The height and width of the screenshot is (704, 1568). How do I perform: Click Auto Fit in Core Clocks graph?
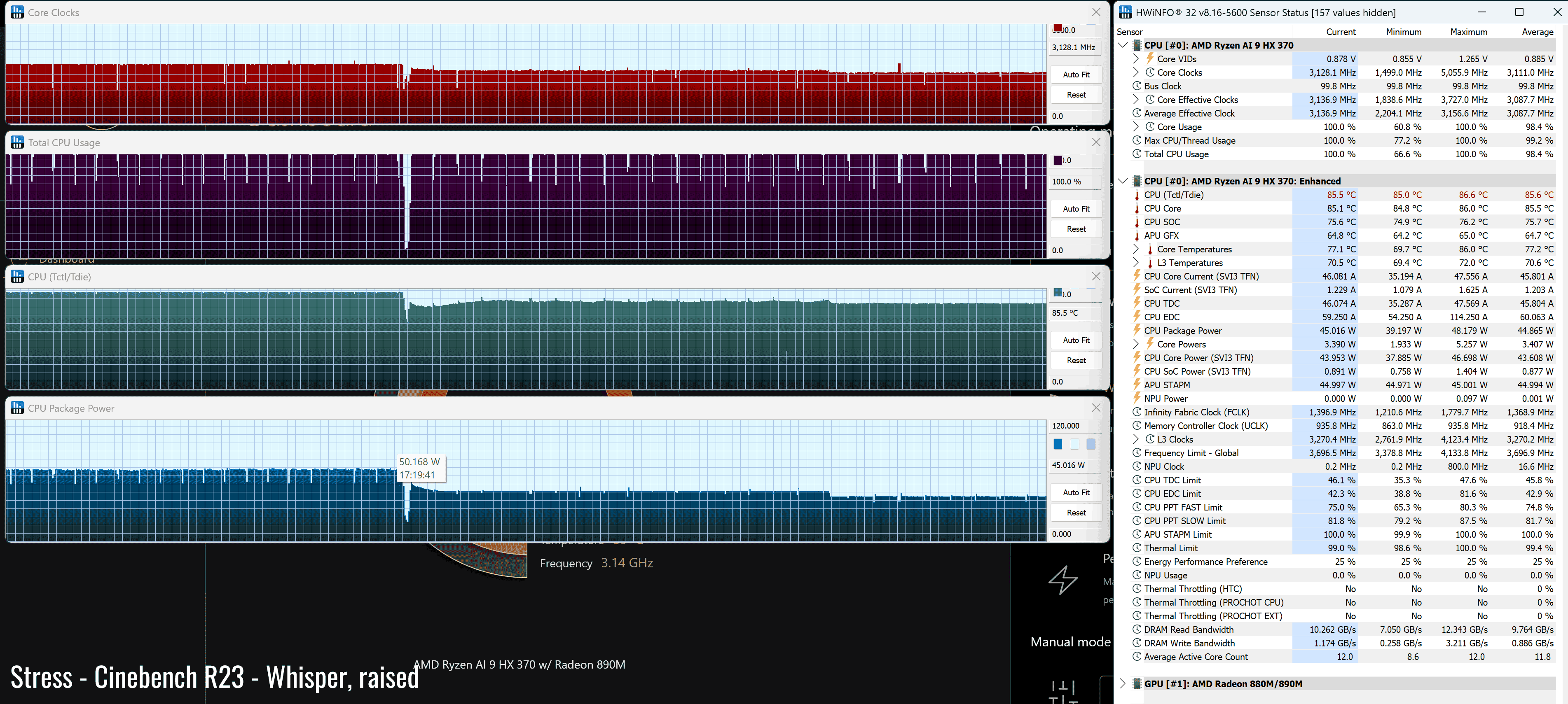pos(1076,74)
